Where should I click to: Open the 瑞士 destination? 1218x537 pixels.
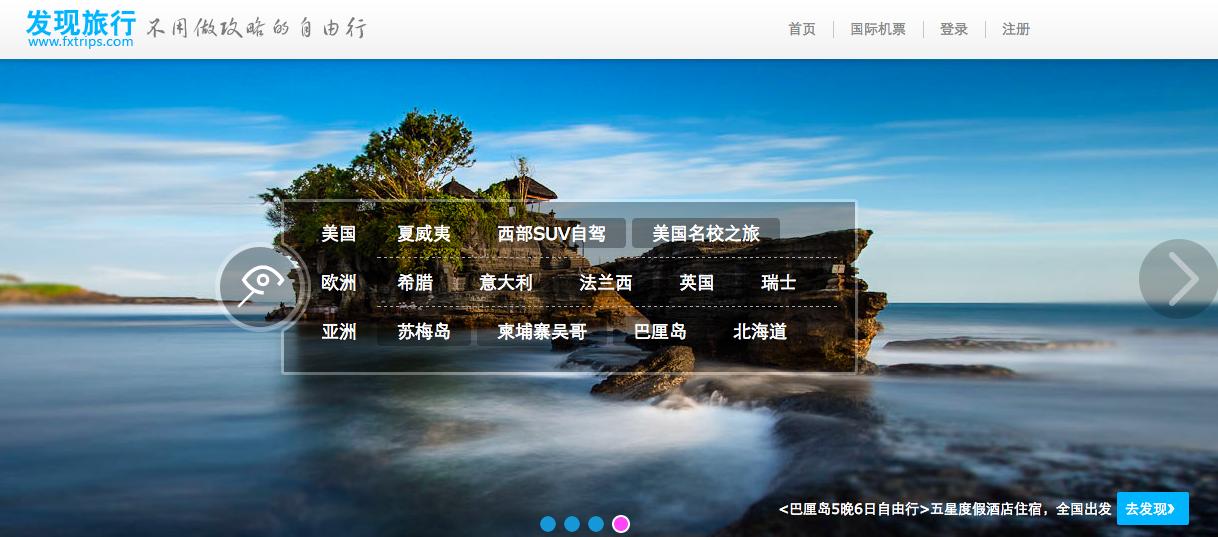(779, 283)
